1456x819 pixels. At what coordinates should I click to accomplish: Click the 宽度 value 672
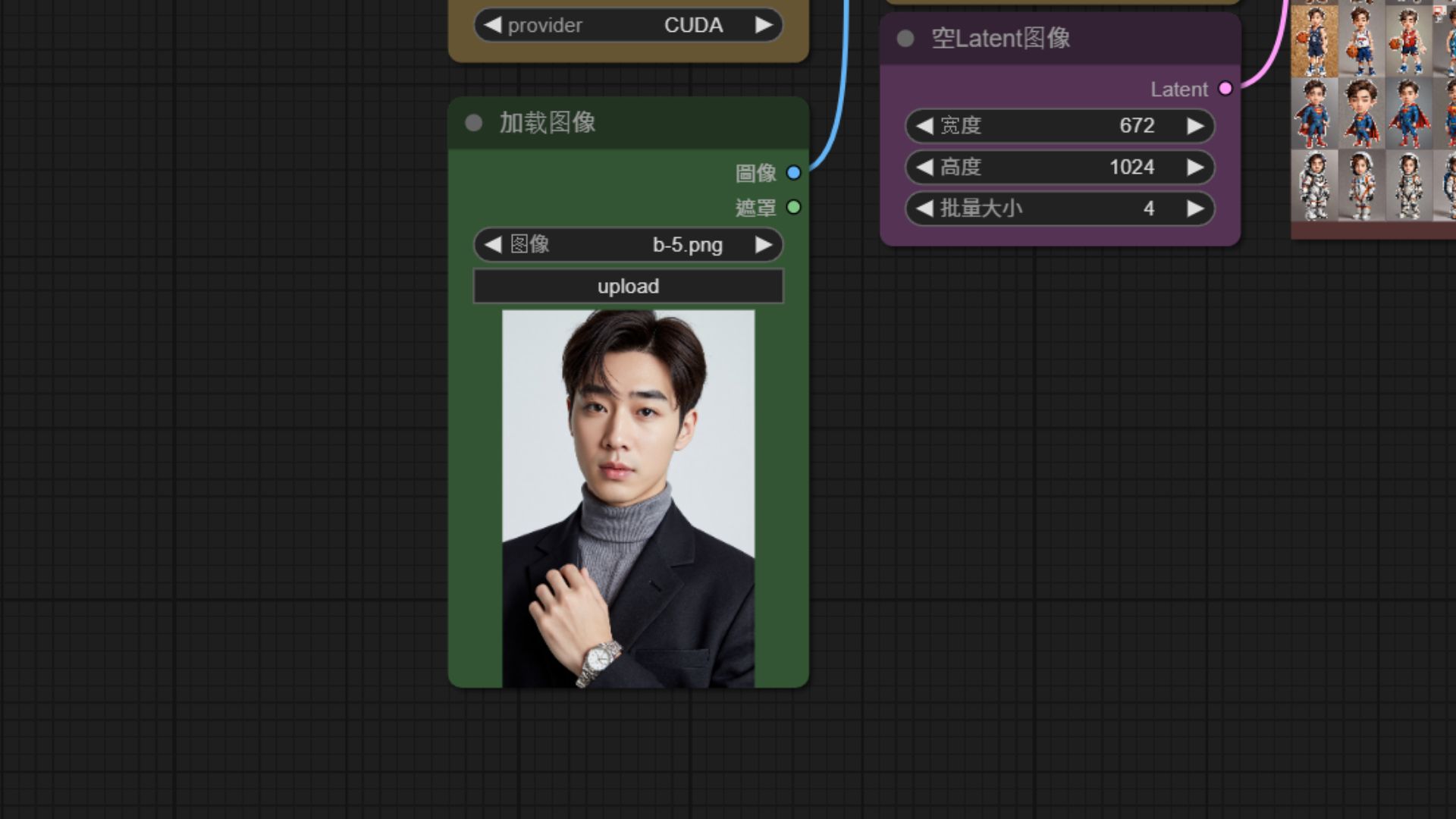(x=1137, y=126)
